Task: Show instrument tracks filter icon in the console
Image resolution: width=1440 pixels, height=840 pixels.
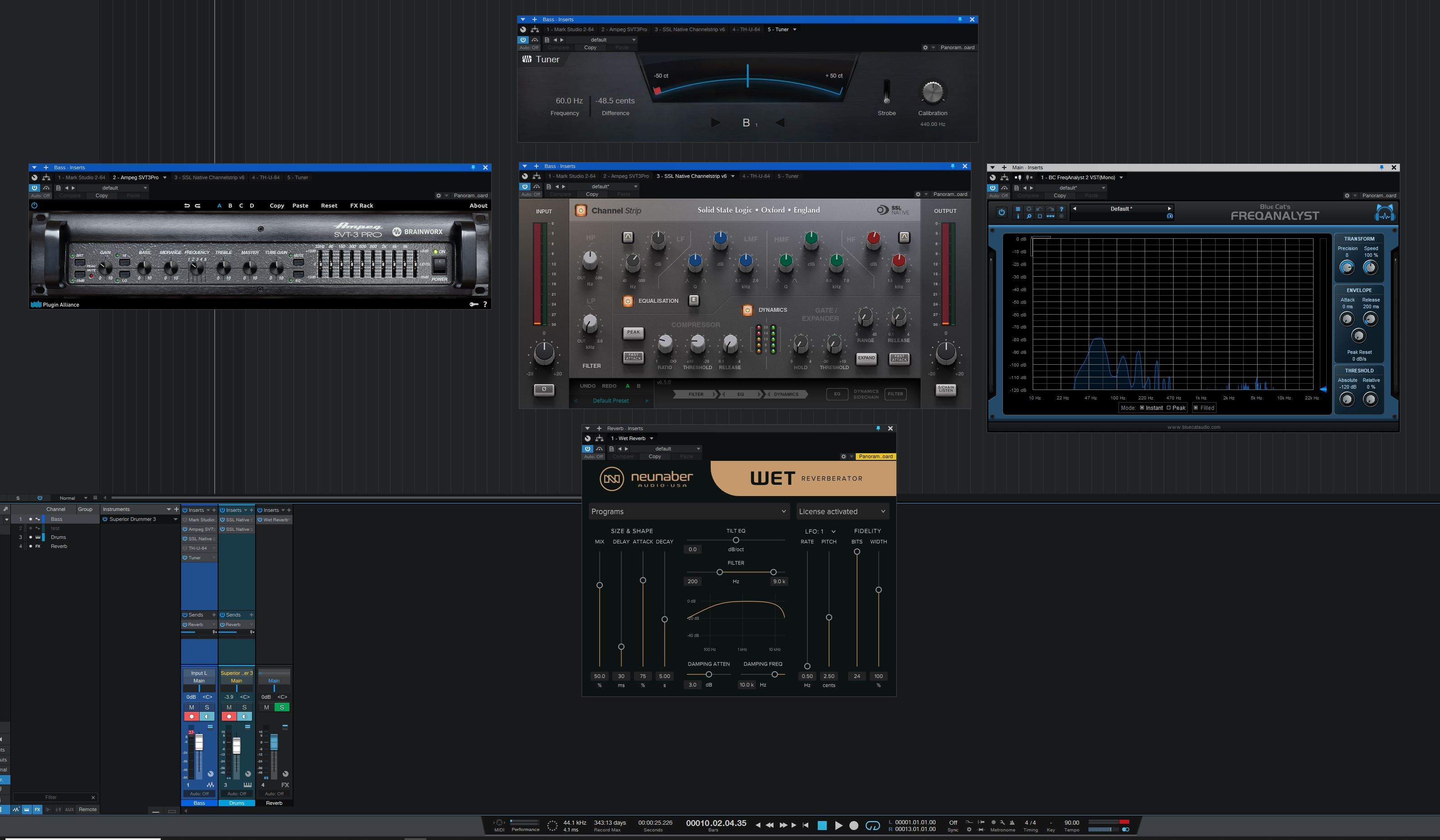Action: click(x=26, y=809)
